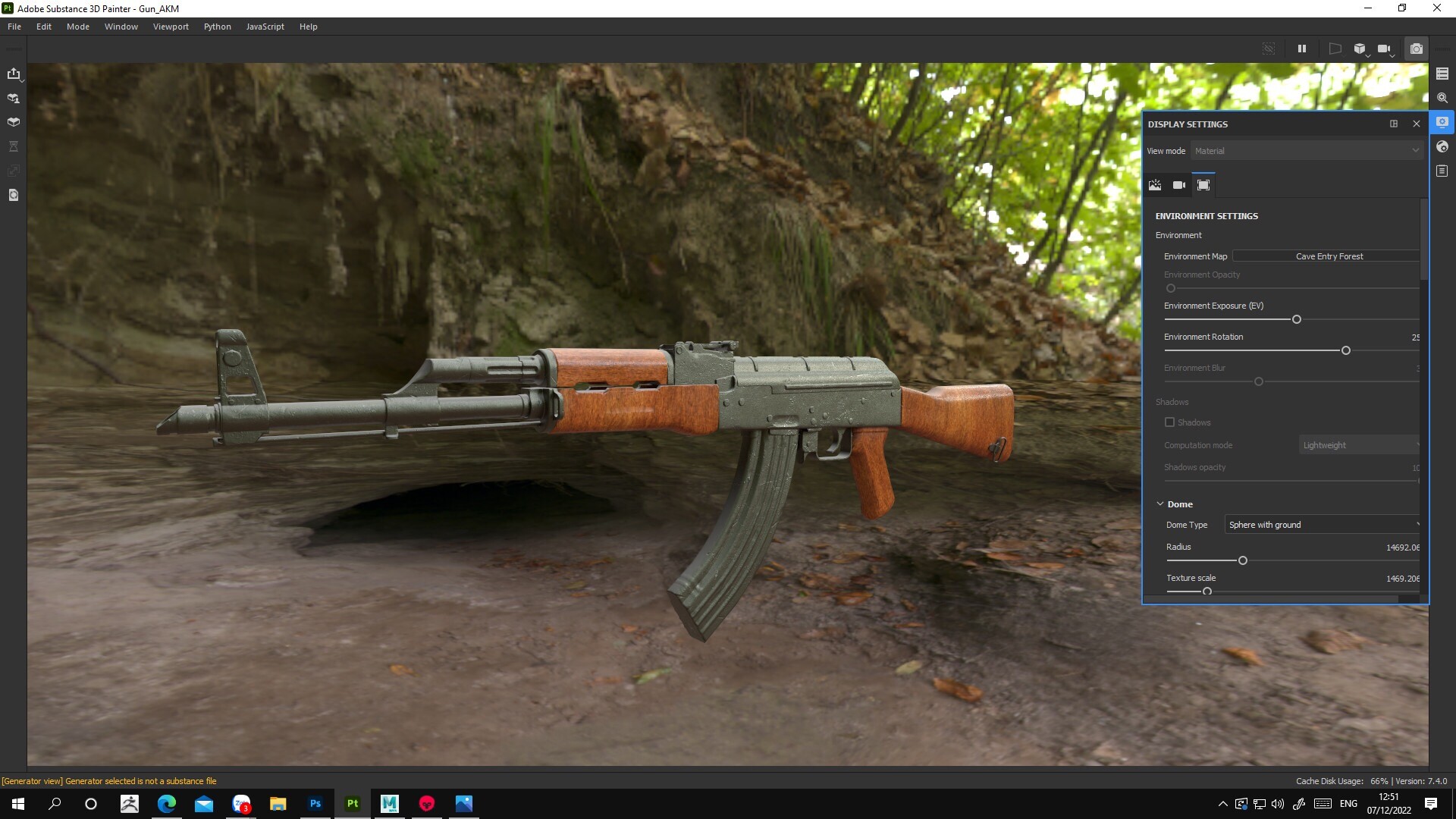Image resolution: width=1456 pixels, height=819 pixels.
Task: Open the Texture Set List panel icon
Action: 1442,74
